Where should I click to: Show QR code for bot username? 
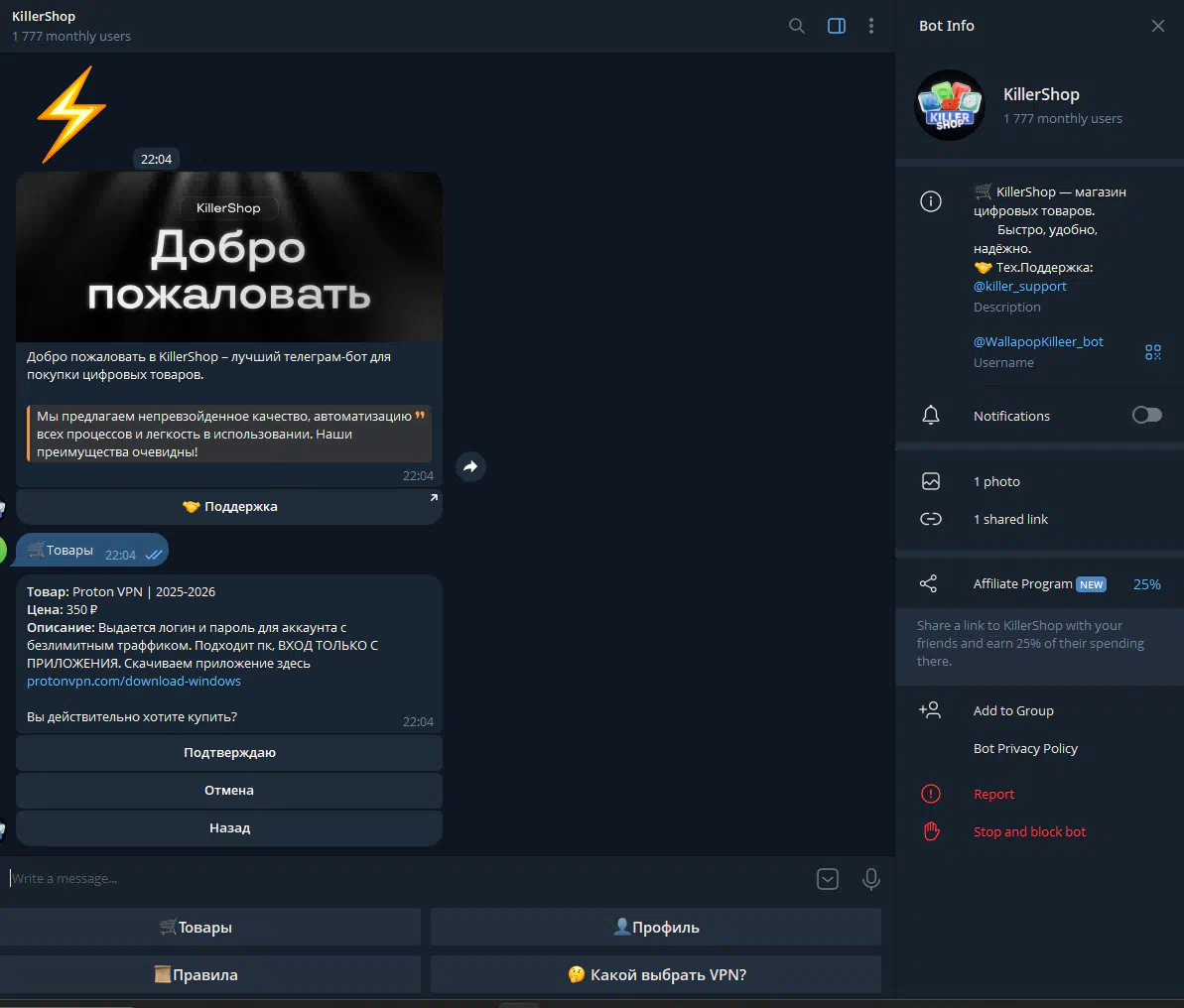pyautogui.click(x=1152, y=352)
